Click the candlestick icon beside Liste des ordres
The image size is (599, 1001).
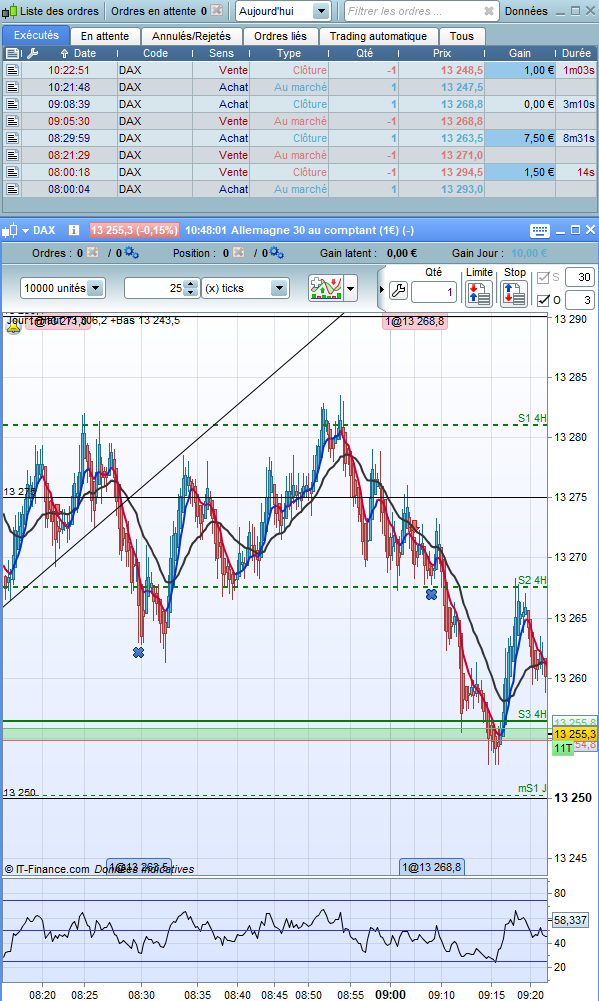[x=10, y=11]
